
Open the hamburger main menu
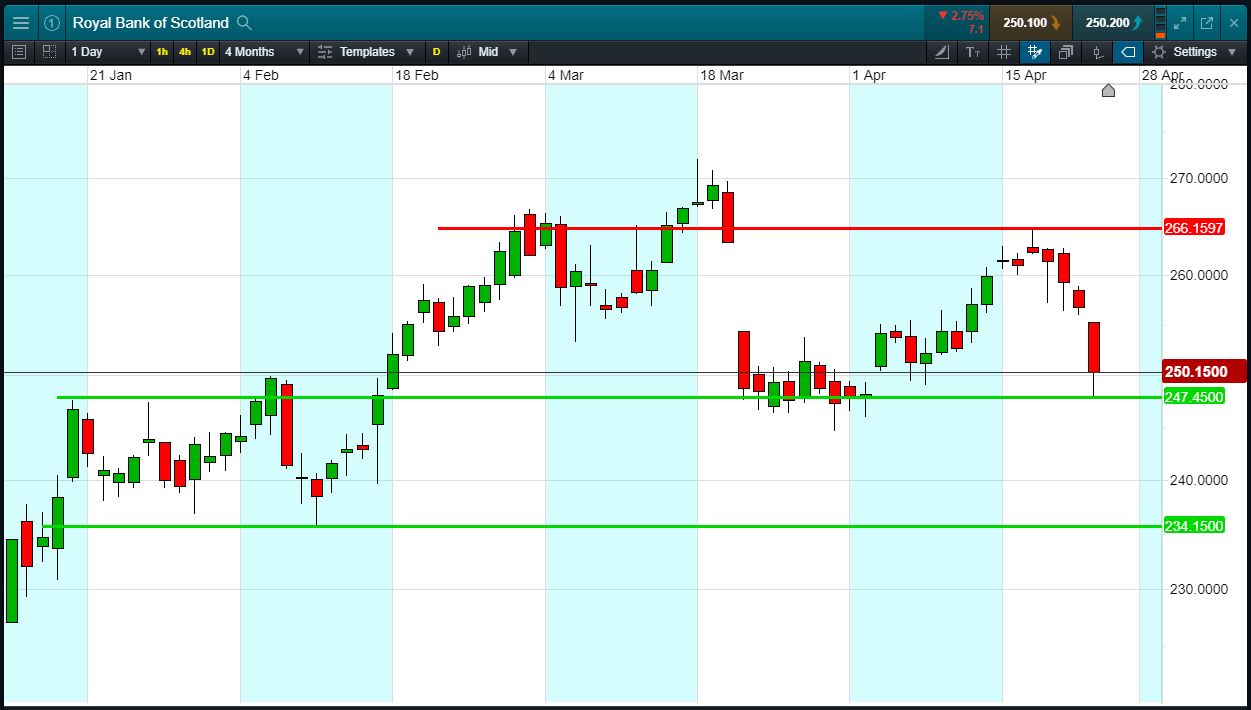click(x=20, y=22)
